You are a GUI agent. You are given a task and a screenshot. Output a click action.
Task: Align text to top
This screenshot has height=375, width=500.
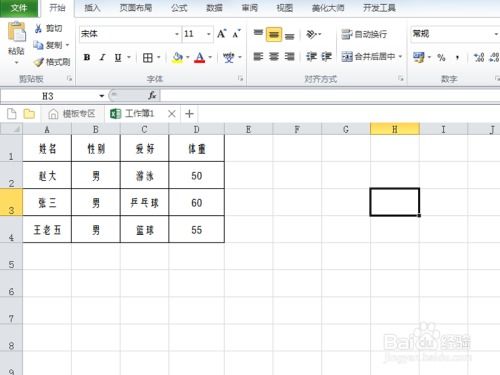258,34
